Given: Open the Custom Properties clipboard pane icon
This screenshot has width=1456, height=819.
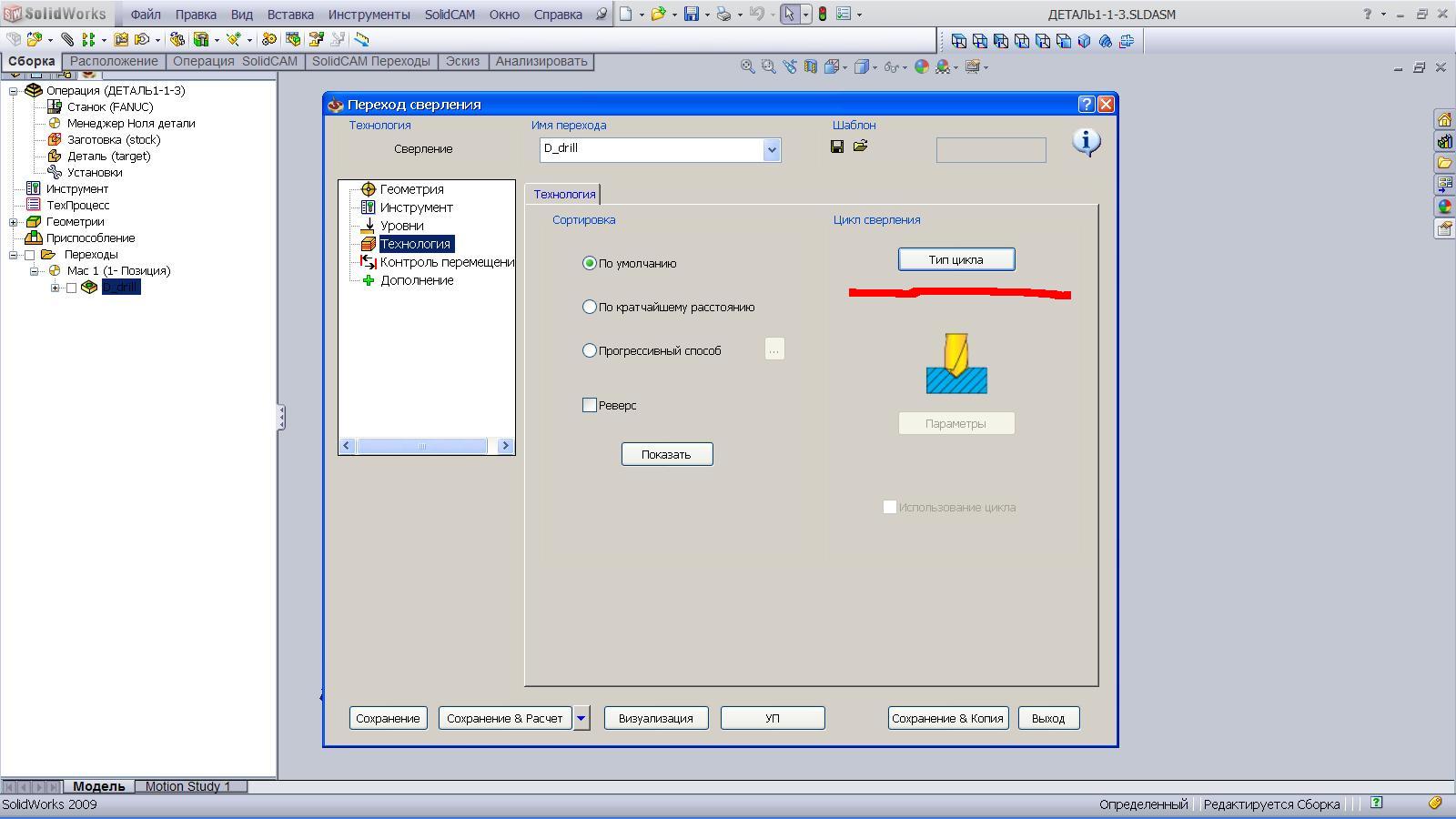Looking at the screenshot, I should (1444, 228).
